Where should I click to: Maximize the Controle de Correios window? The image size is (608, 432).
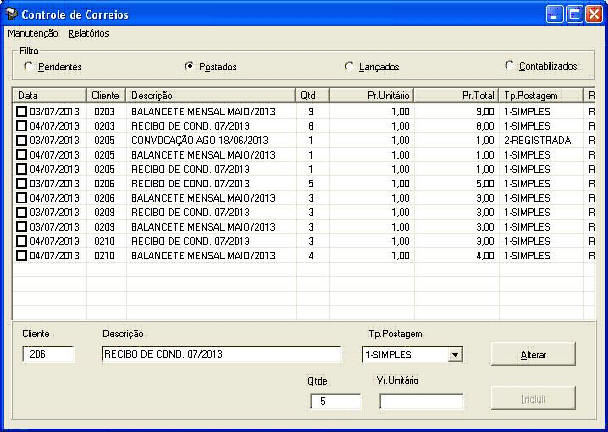click(574, 15)
